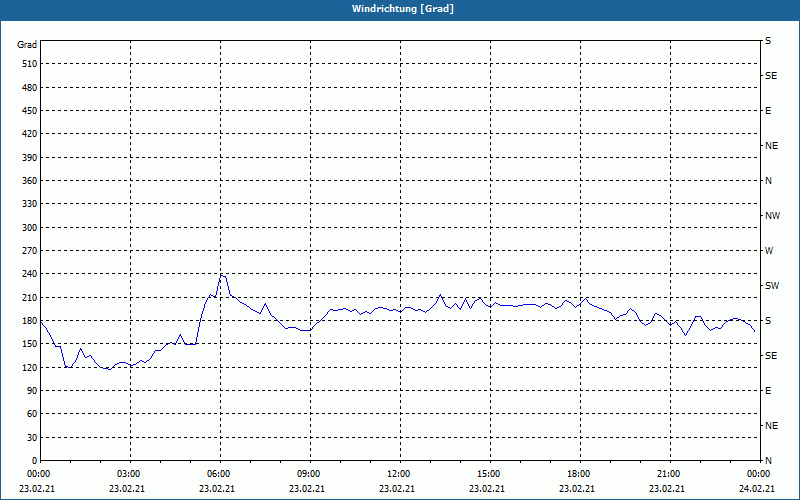Click the 'Grad' axis unit label
The width and height of the screenshot is (800, 500).
point(27,45)
